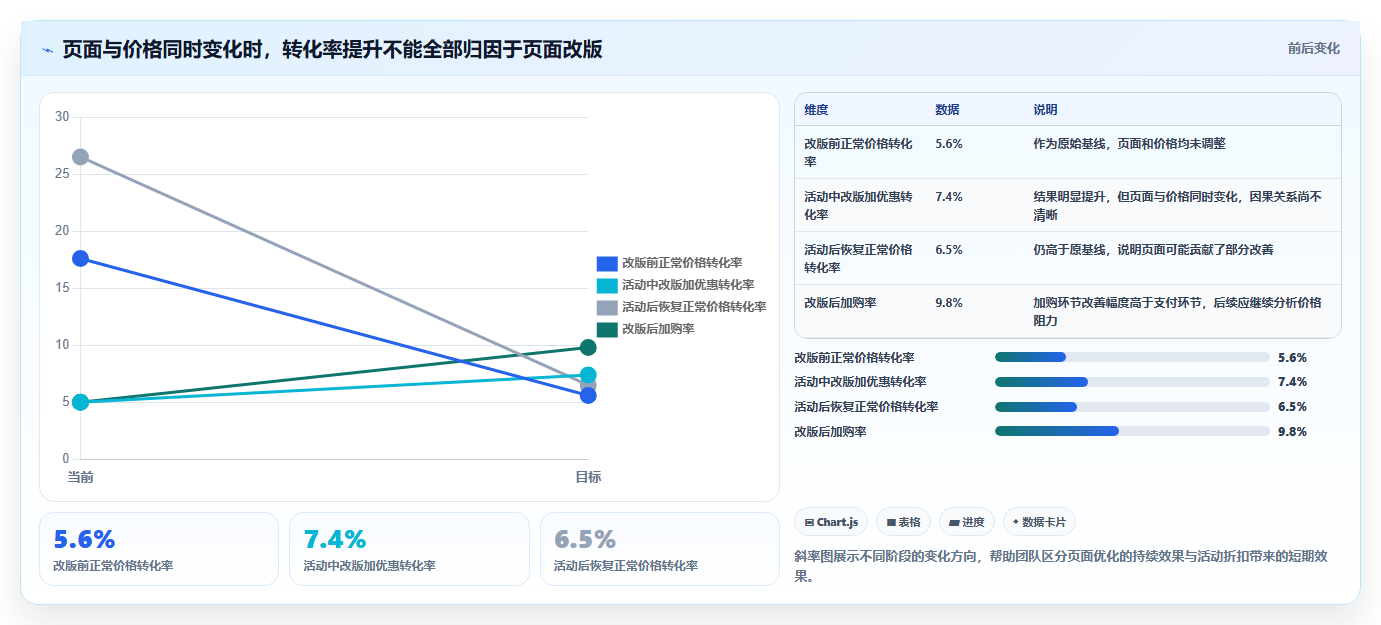Click progress bar for 改版后加购率
This screenshot has height=625, width=1381.
click(1132, 431)
